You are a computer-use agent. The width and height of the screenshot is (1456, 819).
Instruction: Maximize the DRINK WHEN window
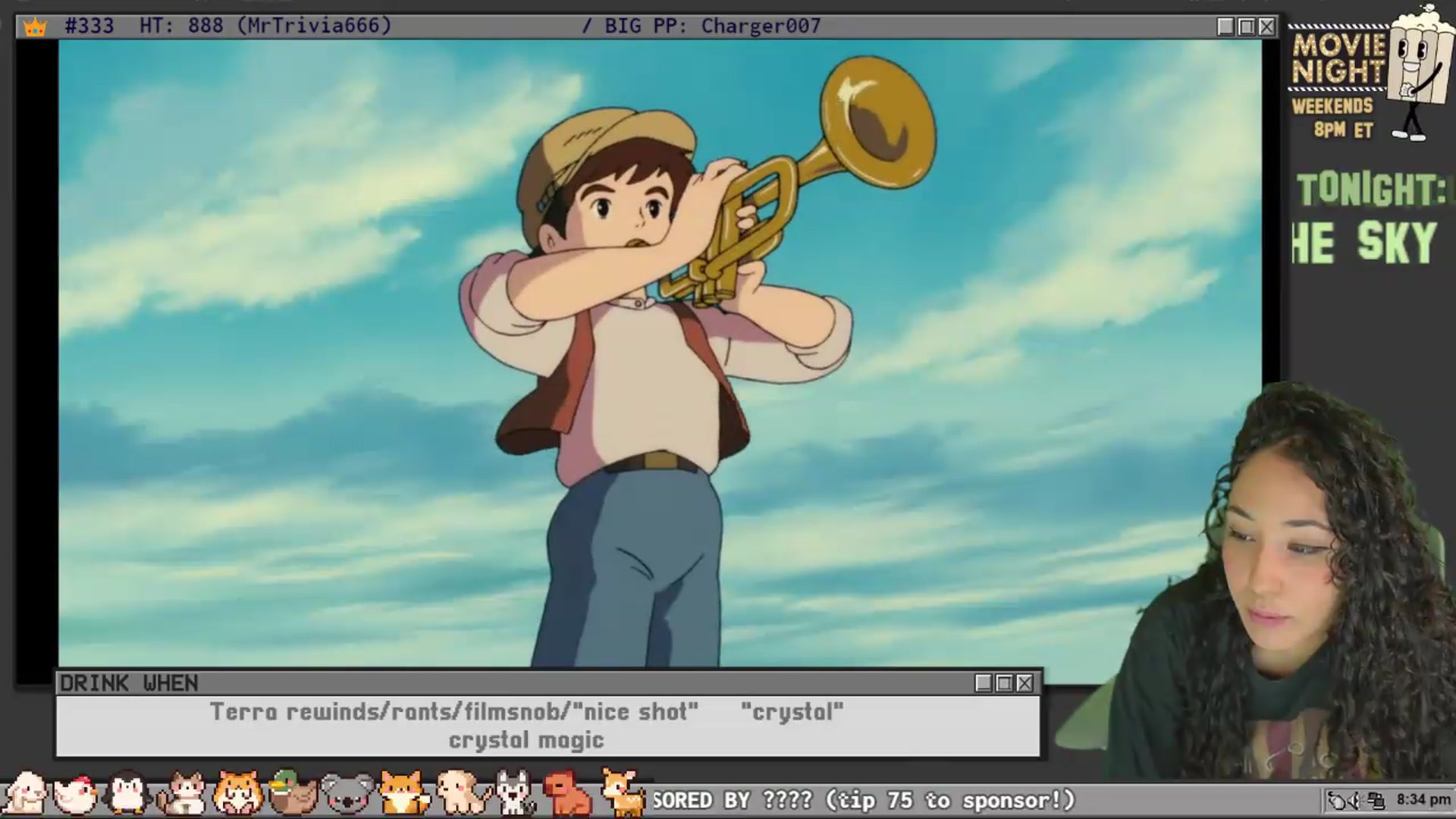click(1004, 683)
